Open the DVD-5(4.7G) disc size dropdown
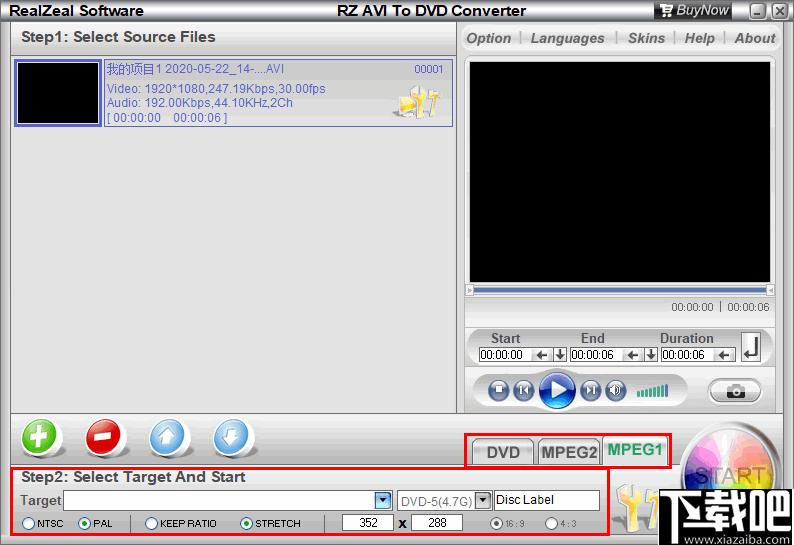 (x=484, y=500)
